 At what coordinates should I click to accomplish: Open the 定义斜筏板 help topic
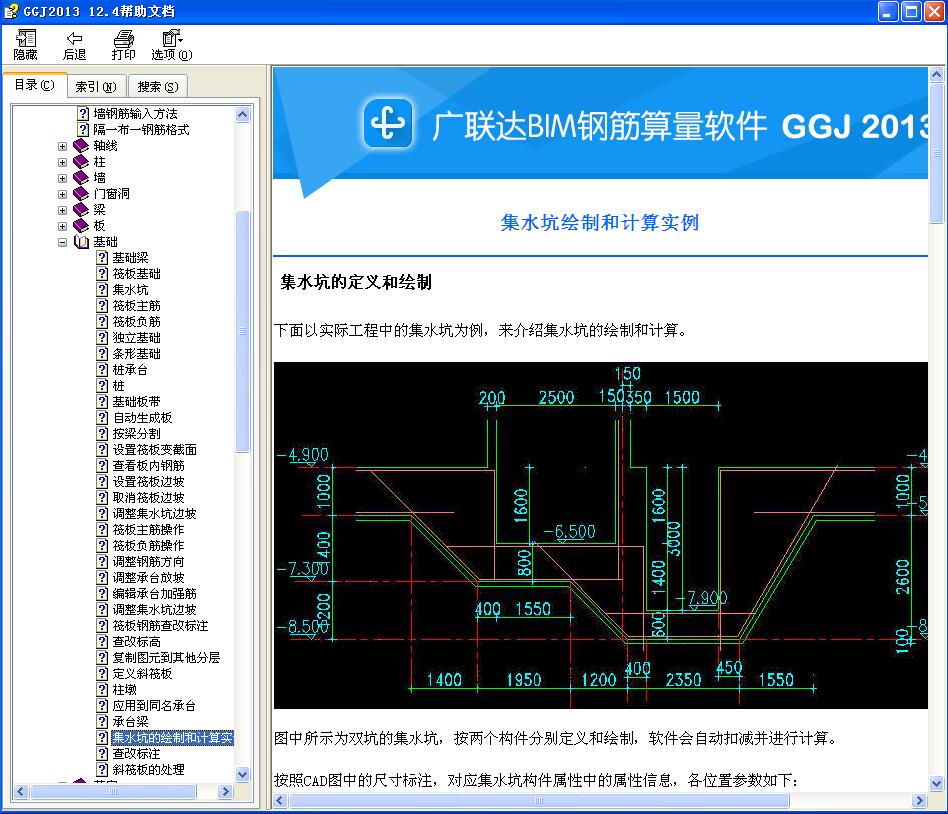(x=143, y=674)
